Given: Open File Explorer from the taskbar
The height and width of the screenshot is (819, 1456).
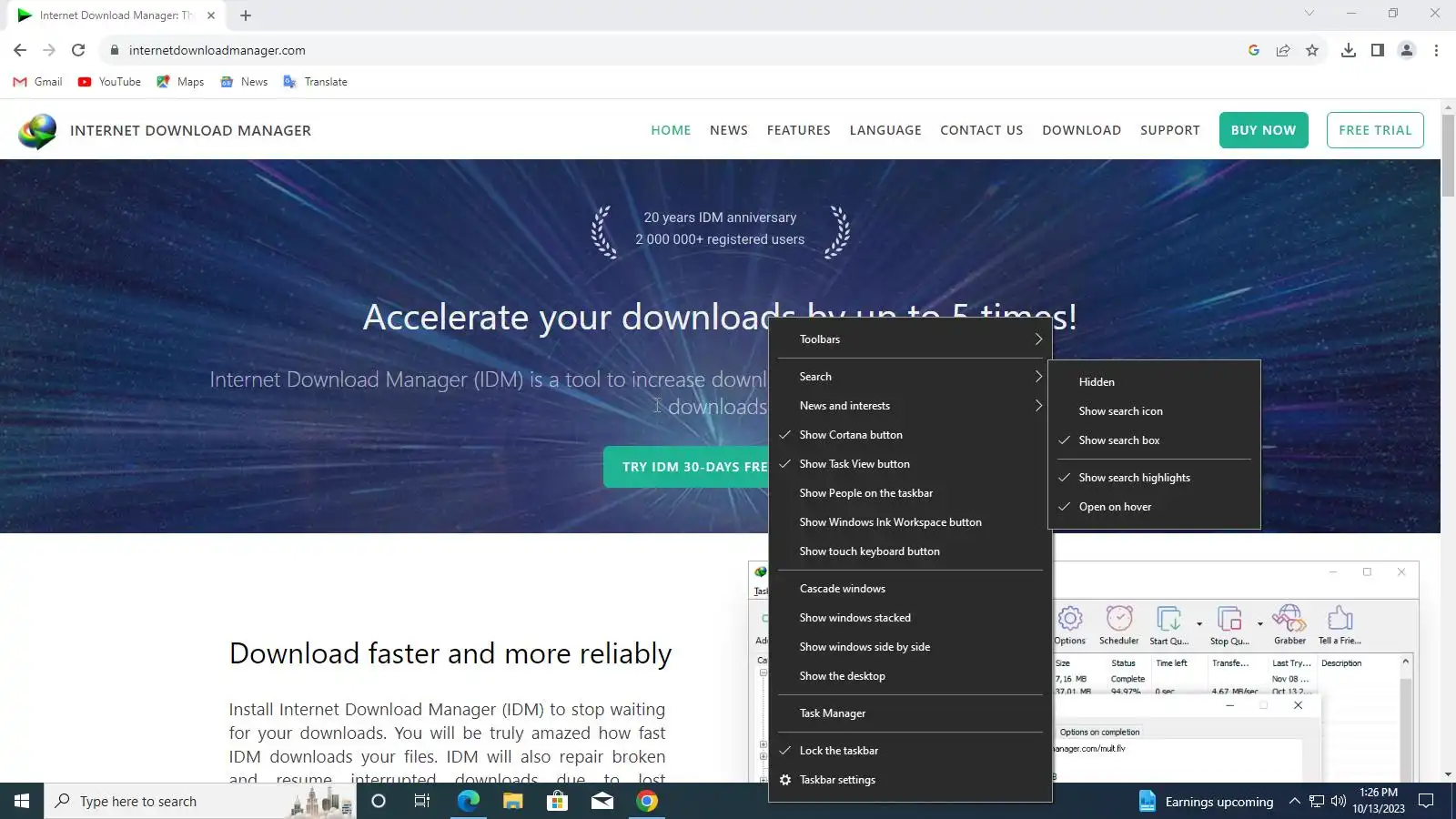Looking at the screenshot, I should click(x=512, y=801).
